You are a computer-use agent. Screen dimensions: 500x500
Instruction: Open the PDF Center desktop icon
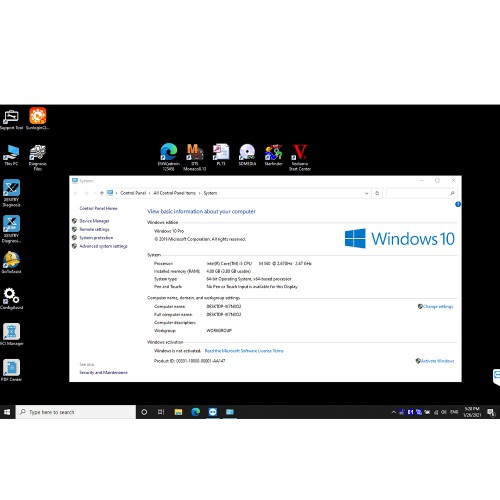tap(11, 370)
